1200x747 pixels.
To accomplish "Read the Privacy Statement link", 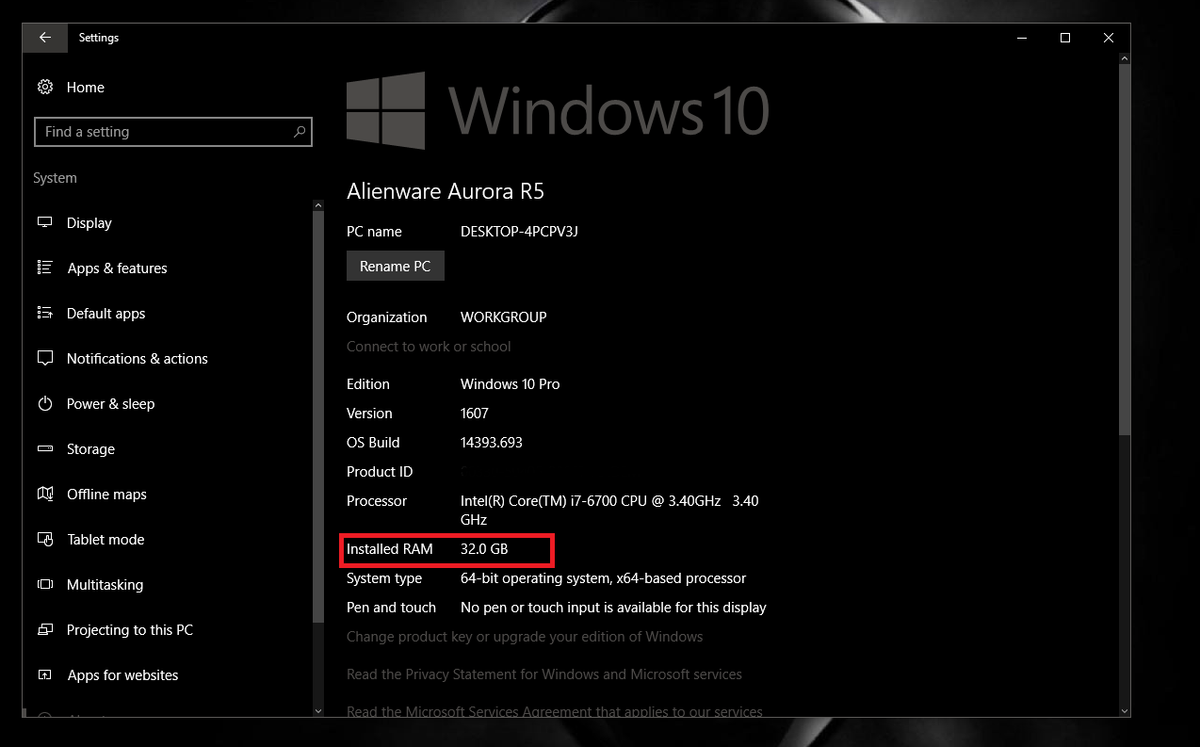I will pos(544,674).
